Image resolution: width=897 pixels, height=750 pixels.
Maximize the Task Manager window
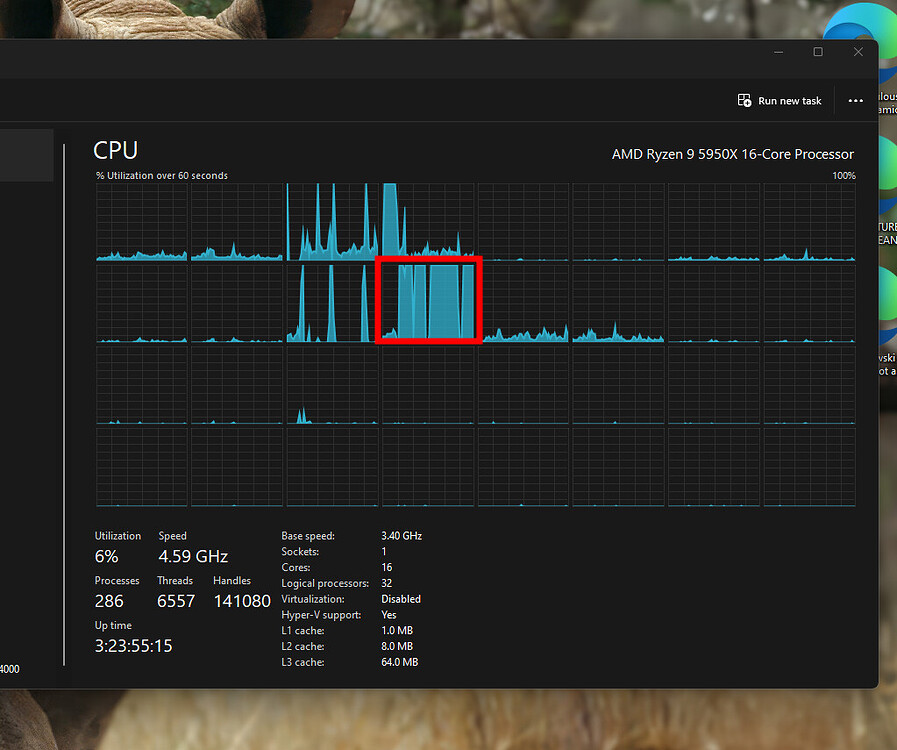818,52
